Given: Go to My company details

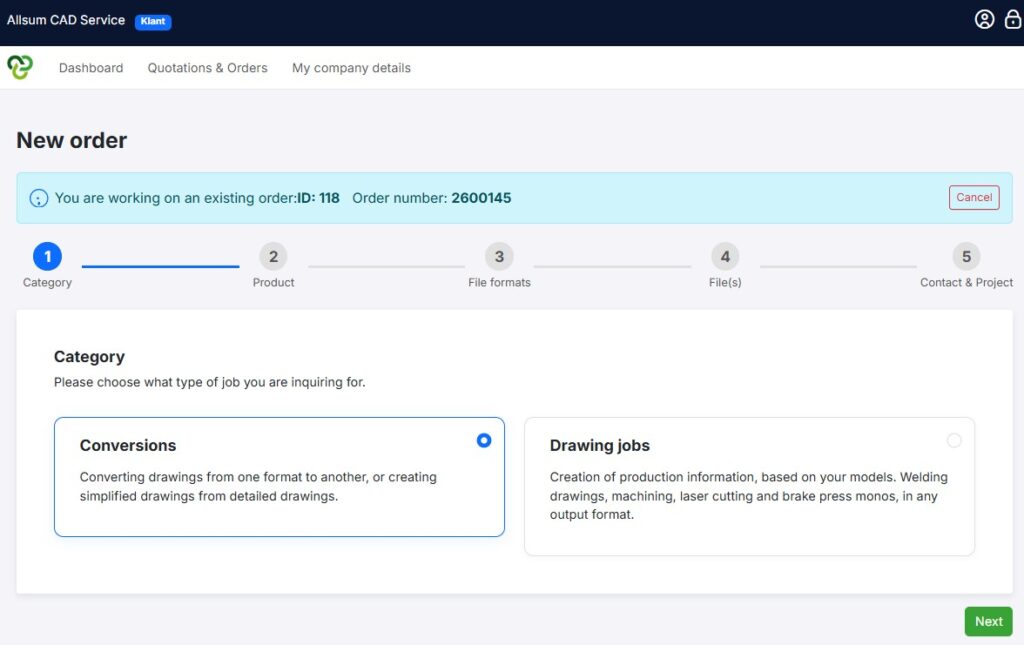Looking at the screenshot, I should [351, 68].
